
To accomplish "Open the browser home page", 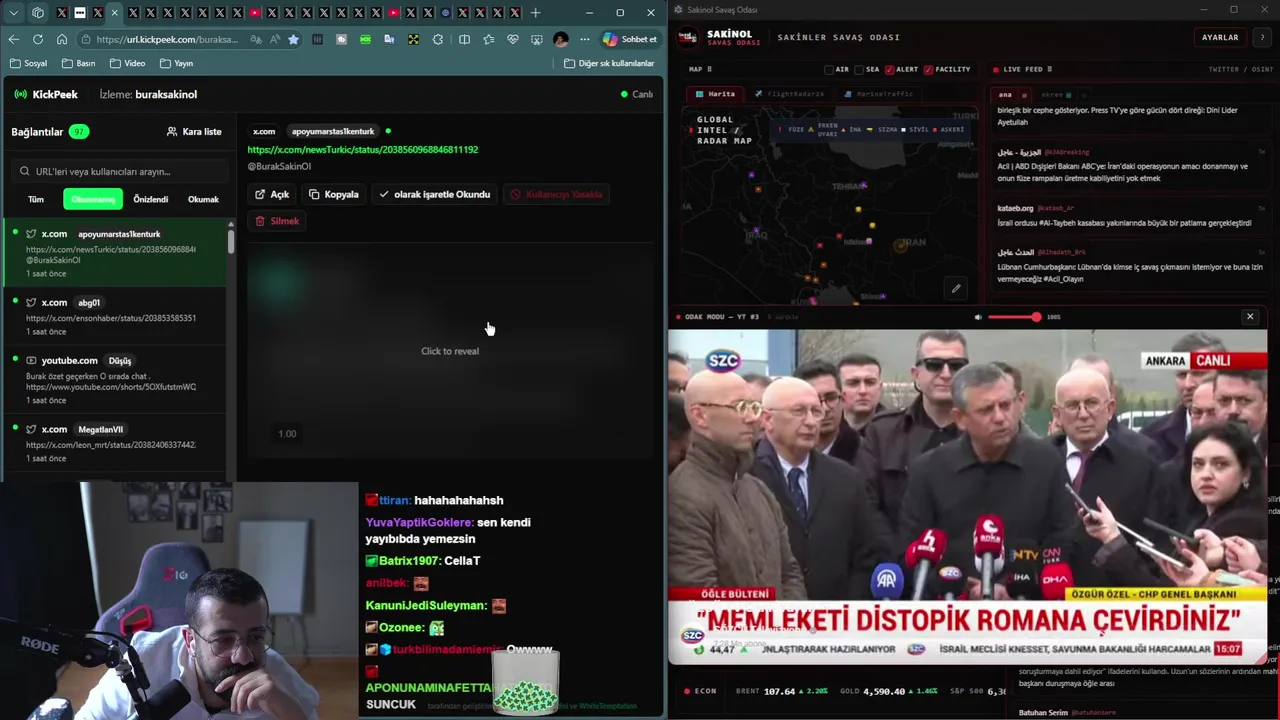I will (x=62, y=39).
